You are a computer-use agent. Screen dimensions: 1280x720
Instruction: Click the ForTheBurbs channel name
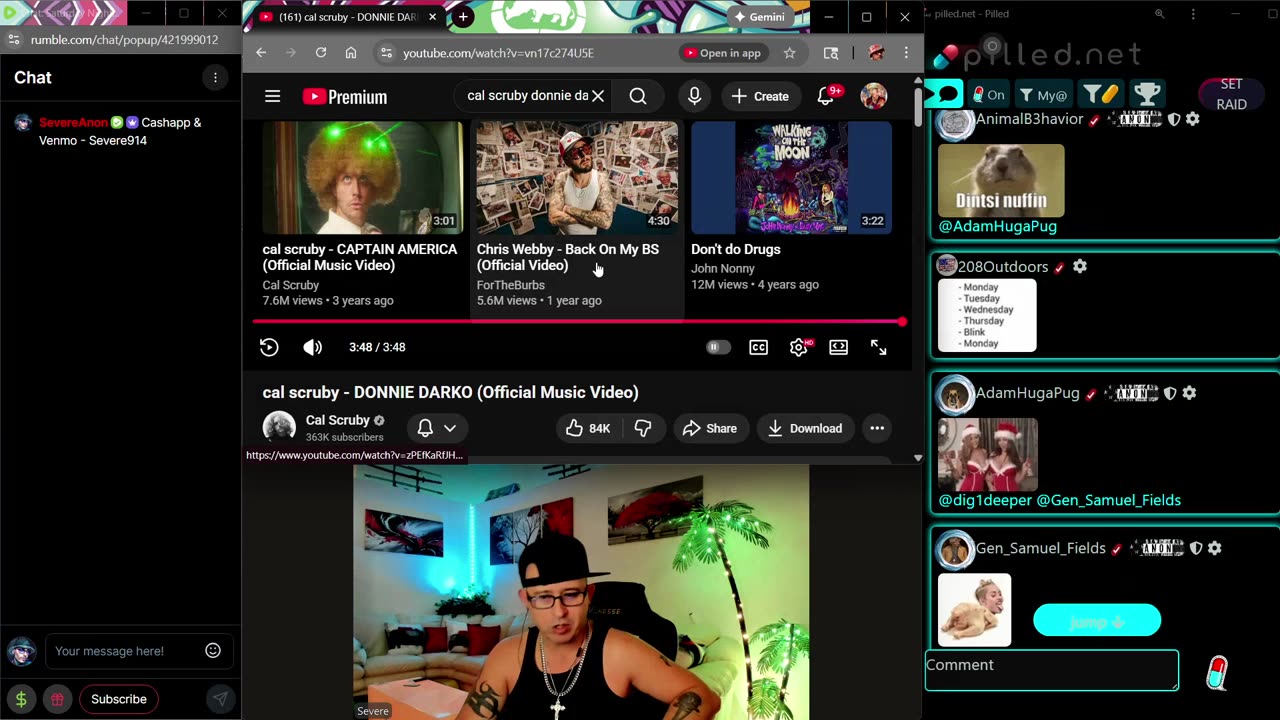pos(511,285)
